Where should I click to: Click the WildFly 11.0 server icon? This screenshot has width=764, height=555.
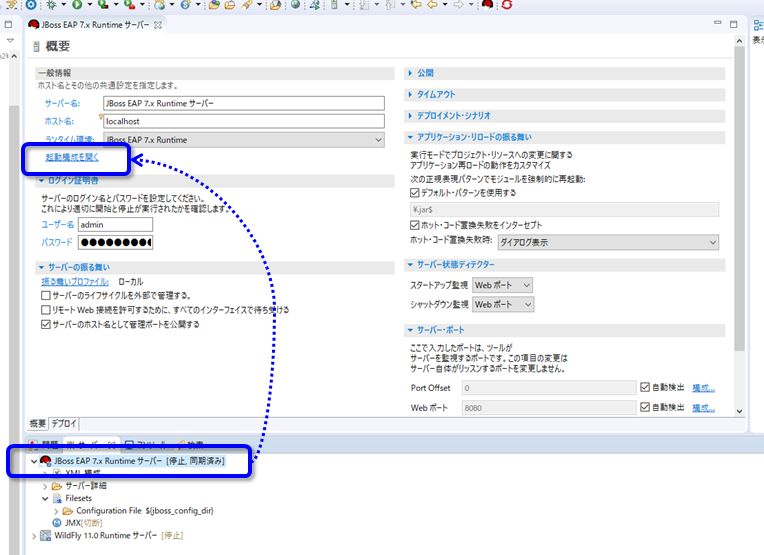(45, 536)
